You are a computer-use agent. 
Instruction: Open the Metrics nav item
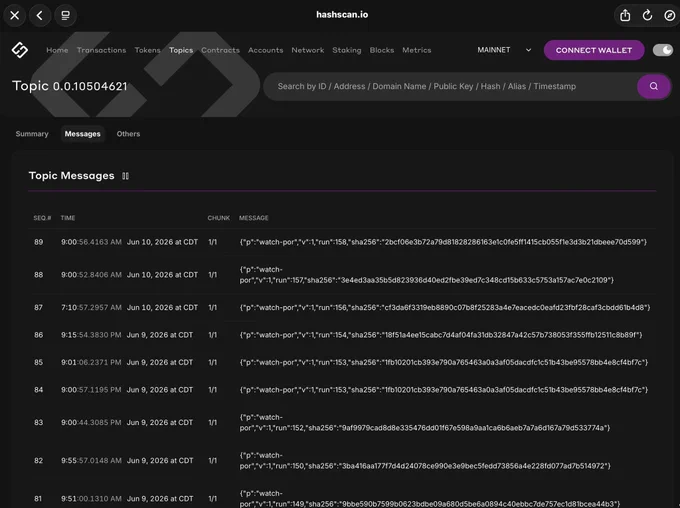pyautogui.click(x=416, y=50)
